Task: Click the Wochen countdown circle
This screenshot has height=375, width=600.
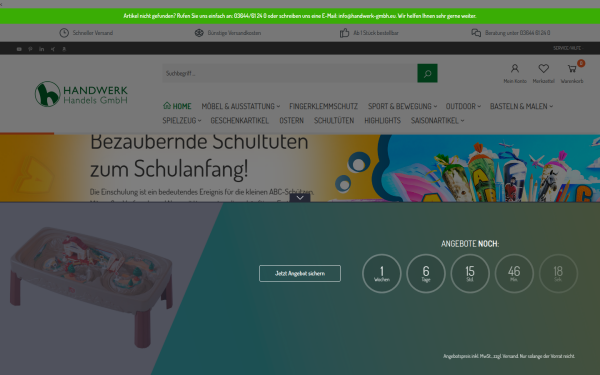Action: [382, 274]
